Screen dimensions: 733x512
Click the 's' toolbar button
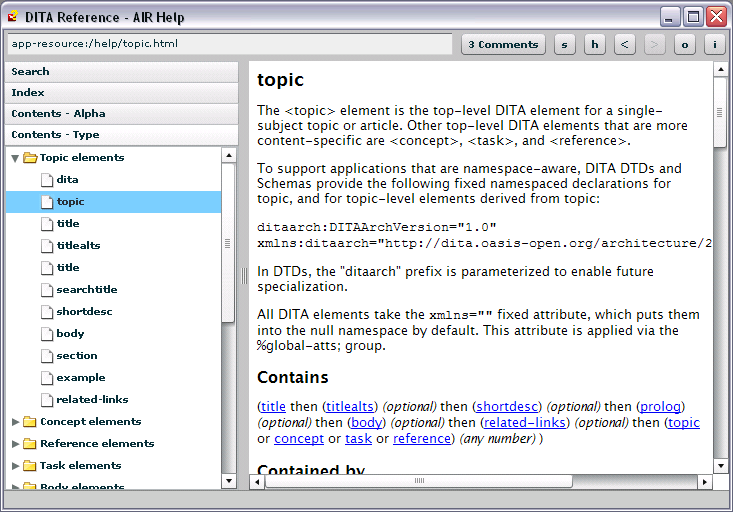pyautogui.click(x=564, y=44)
